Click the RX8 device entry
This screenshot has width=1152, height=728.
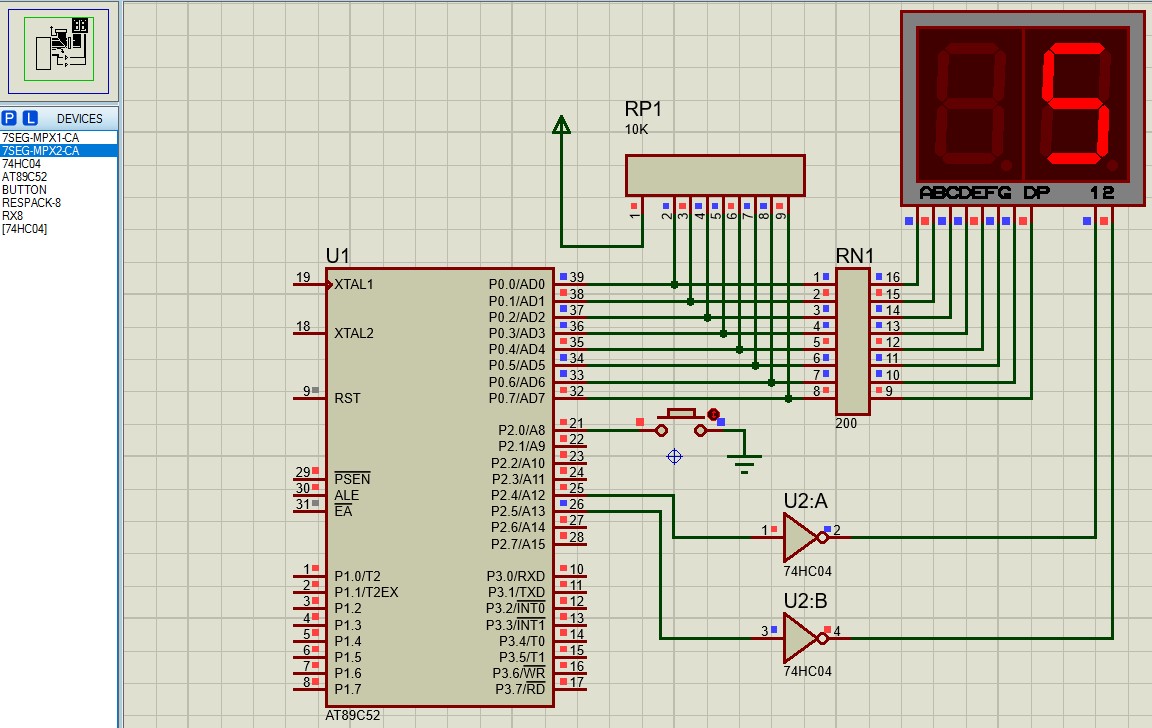[x=13, y=216]
